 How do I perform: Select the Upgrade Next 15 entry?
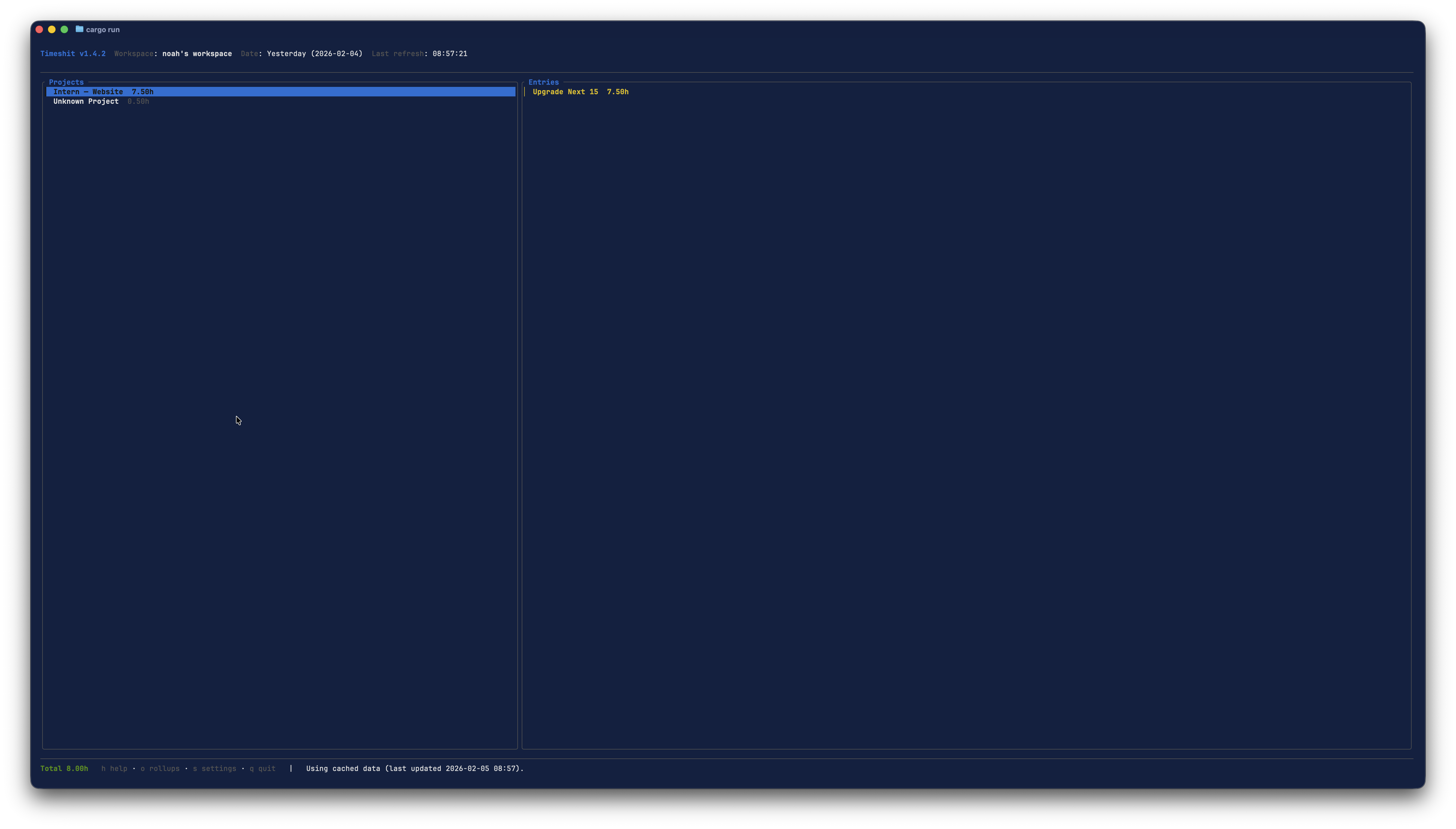click(x=580, y=92)
